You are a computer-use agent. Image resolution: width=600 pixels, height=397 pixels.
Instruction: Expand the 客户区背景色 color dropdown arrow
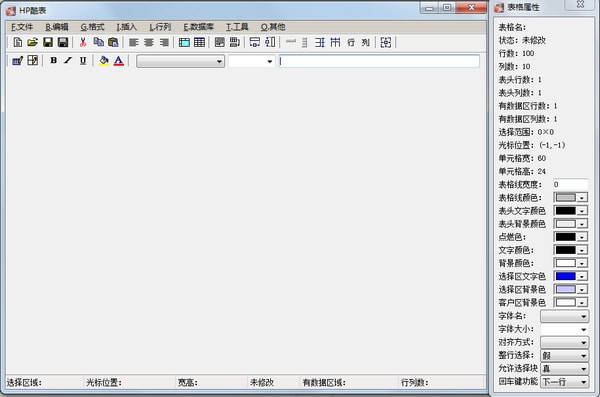click(x=582, y=302)
